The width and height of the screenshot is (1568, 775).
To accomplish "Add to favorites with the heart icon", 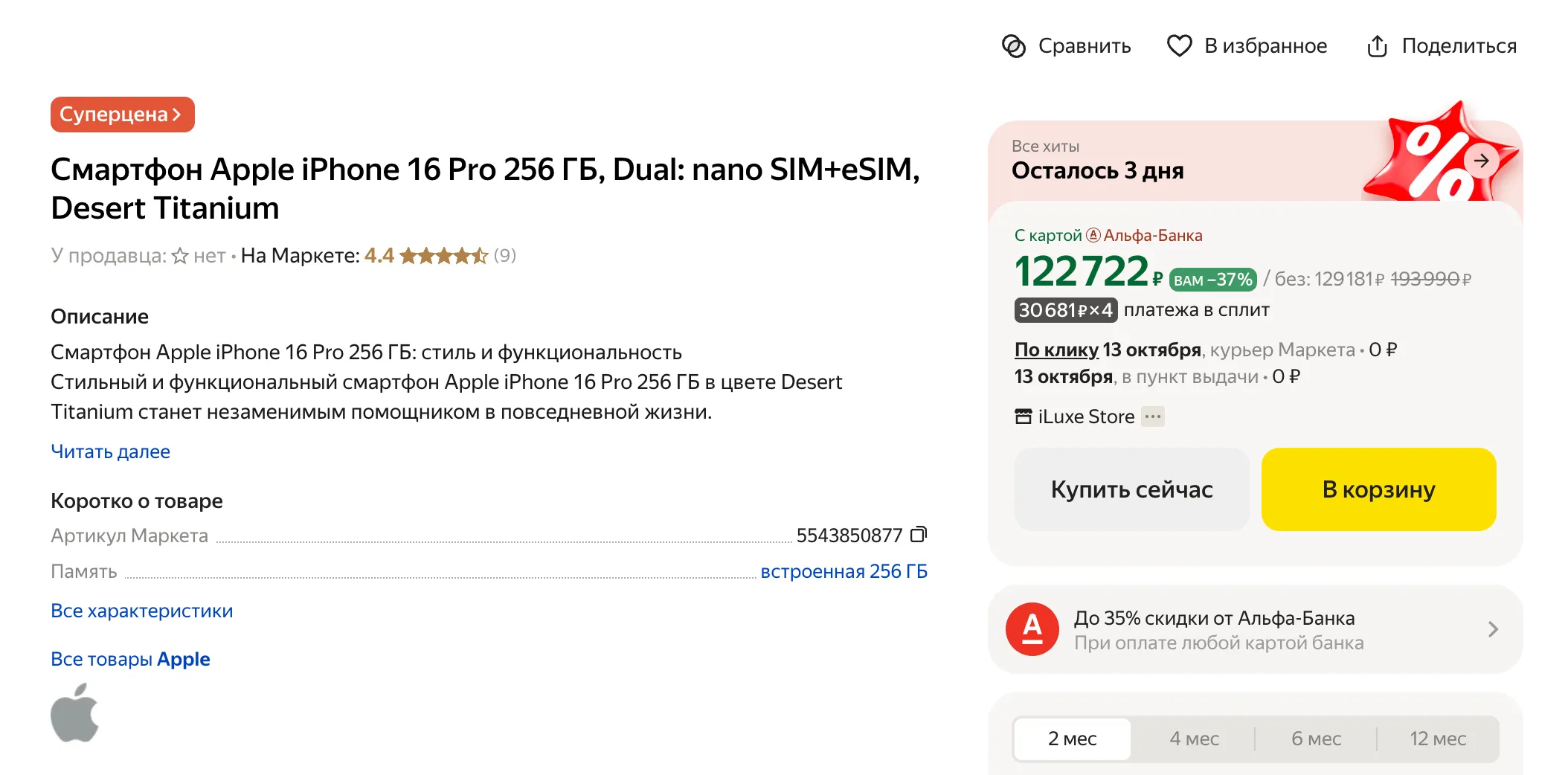I will 1179,46.
